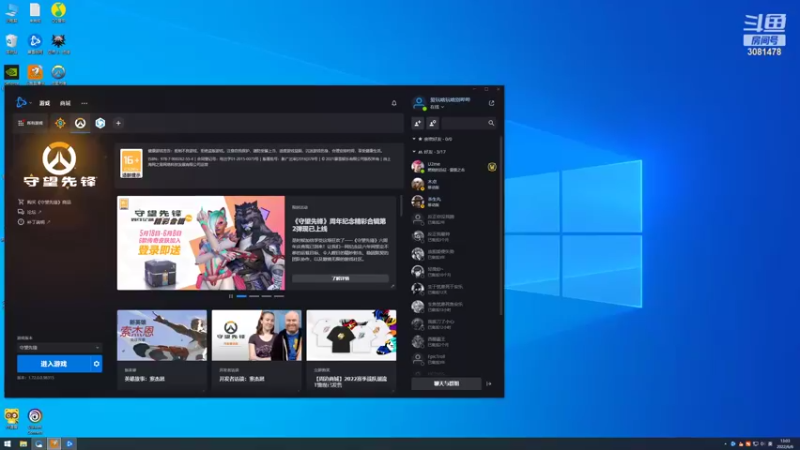This screenshot has height=450, width=800.
Task: Pop out the friends panel
Action: 491,103
